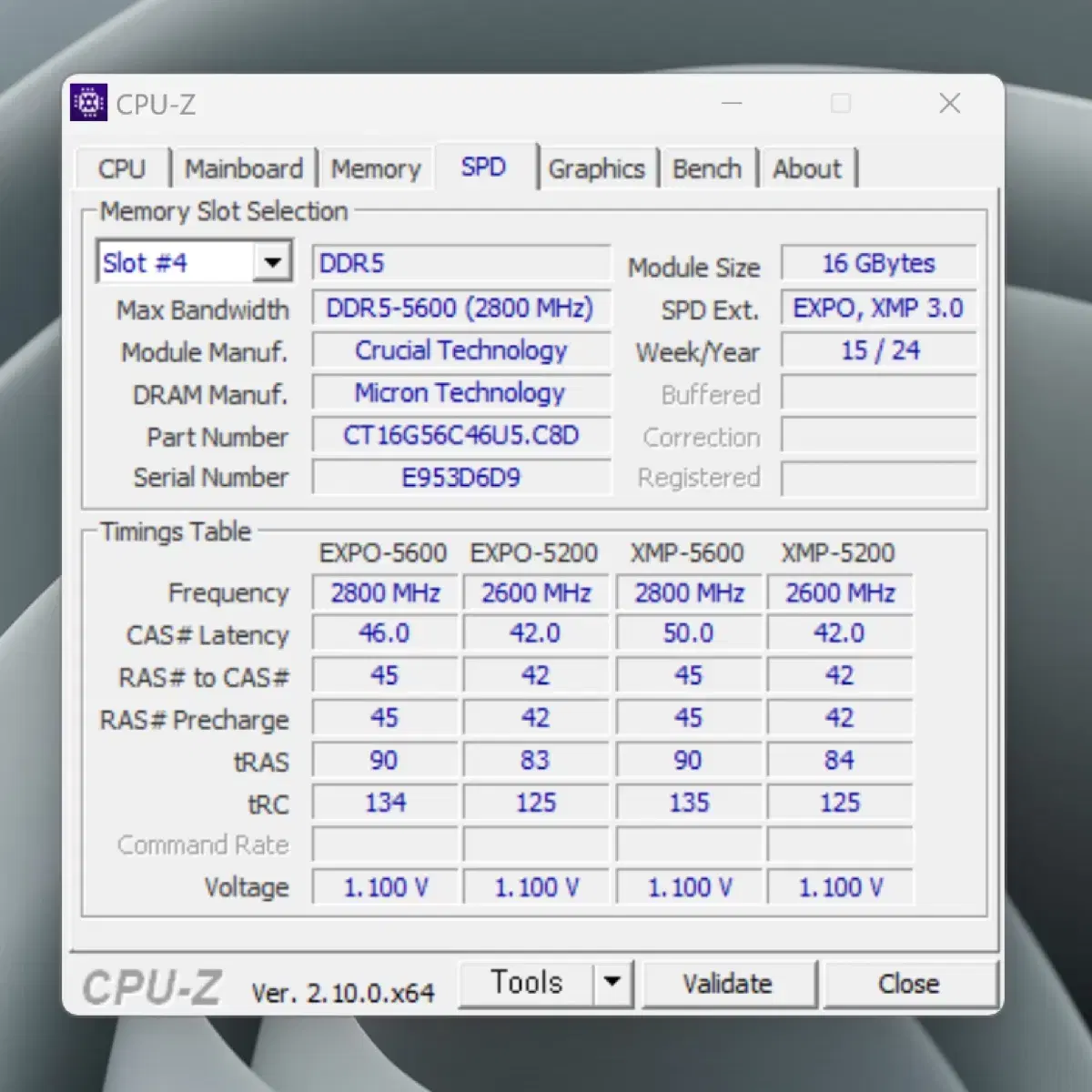
Task: Click the XMP-5600 Frequency cell 2800 MHz
Action: tap(689, 593)
